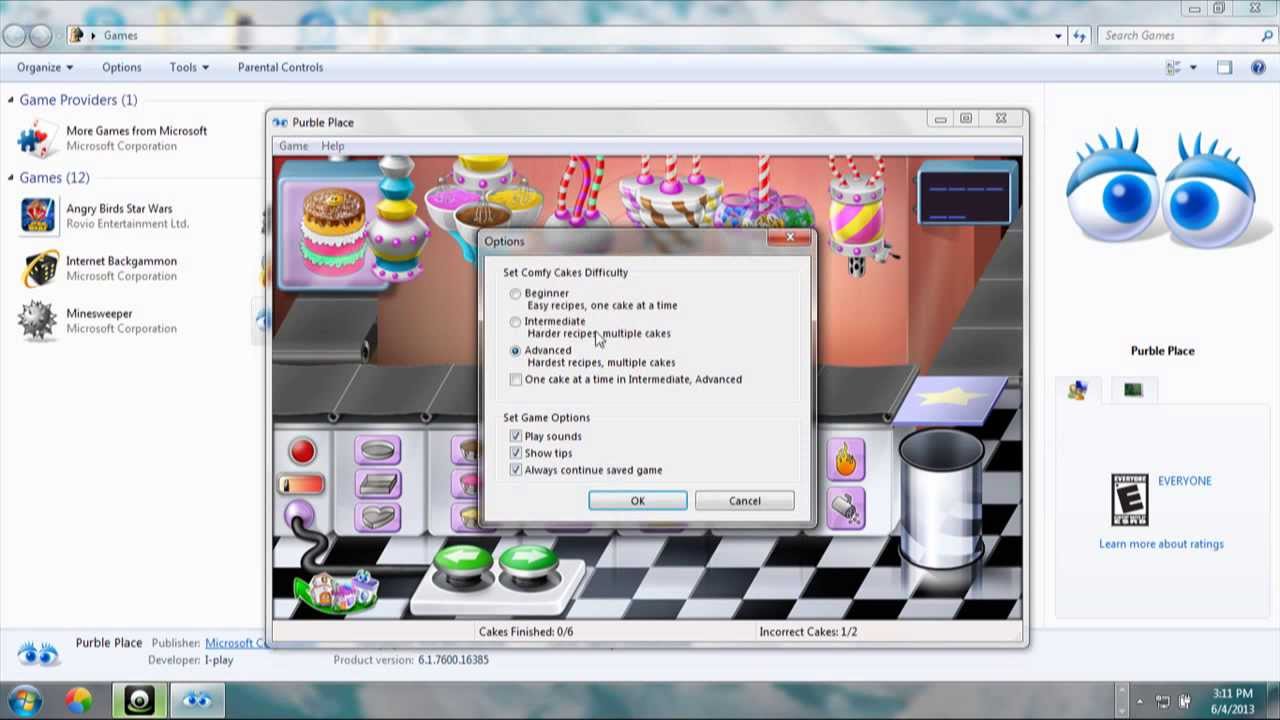
Task: Click the red round conveyor button
Action: point(302,452)
